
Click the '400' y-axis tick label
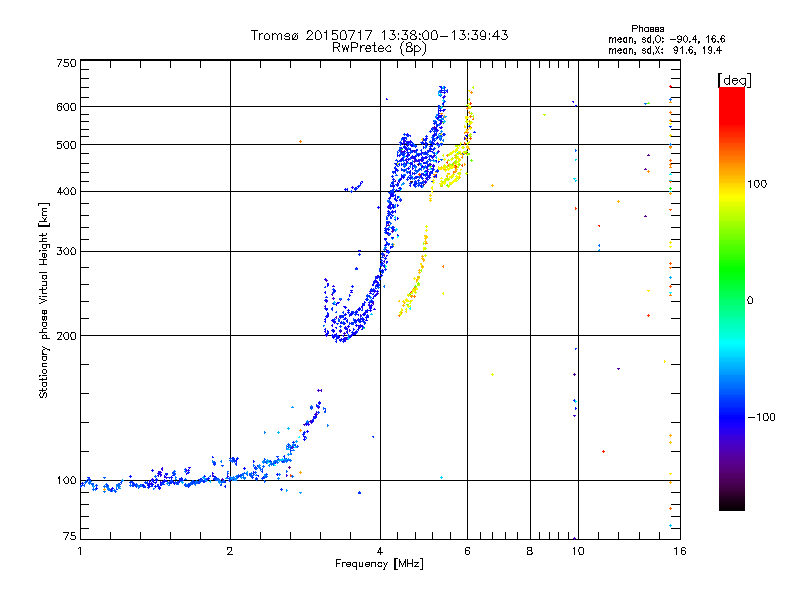(66, 192)
